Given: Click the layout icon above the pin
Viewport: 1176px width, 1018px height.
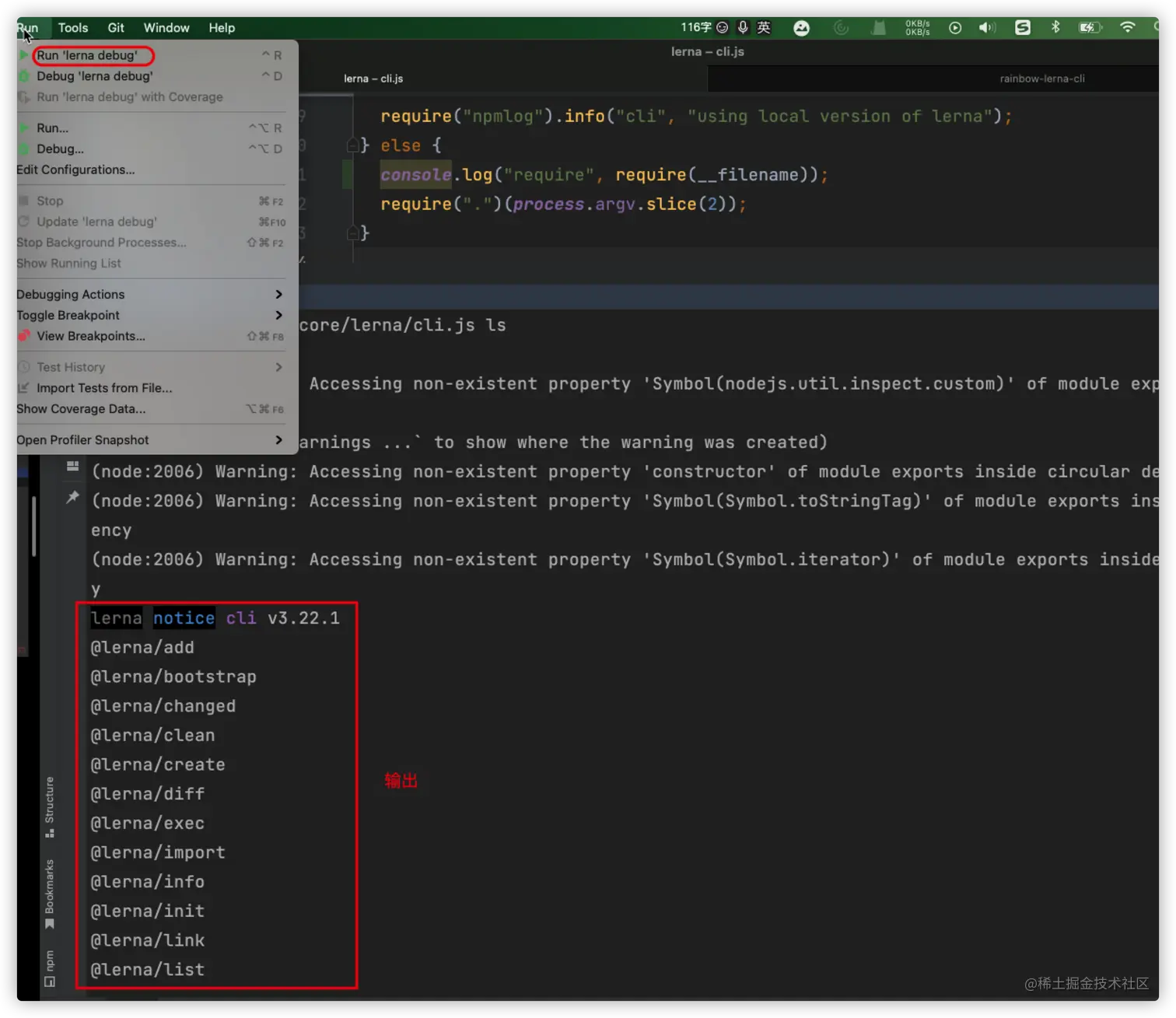Looking at the screenshot, I should tap(72, 467).
